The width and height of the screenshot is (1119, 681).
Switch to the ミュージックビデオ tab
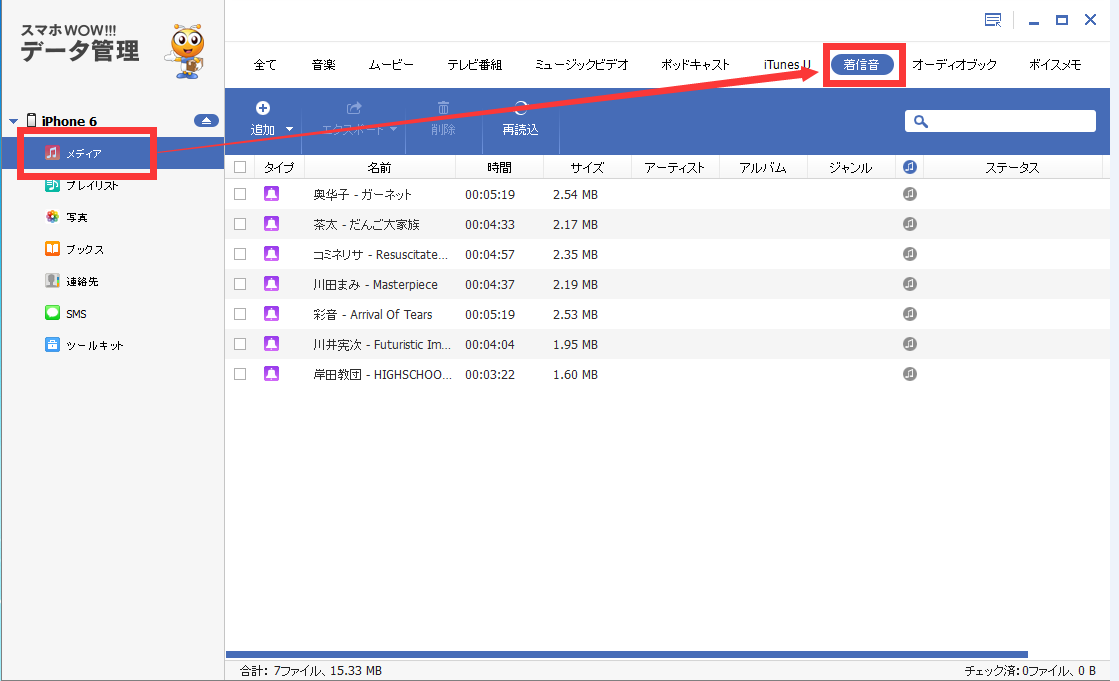tap(582, 64)
